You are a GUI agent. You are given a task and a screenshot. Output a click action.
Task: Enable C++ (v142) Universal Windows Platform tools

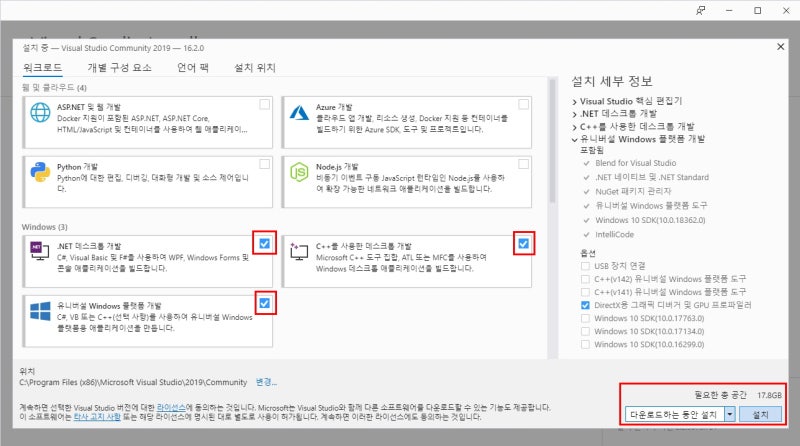[585, 279]
